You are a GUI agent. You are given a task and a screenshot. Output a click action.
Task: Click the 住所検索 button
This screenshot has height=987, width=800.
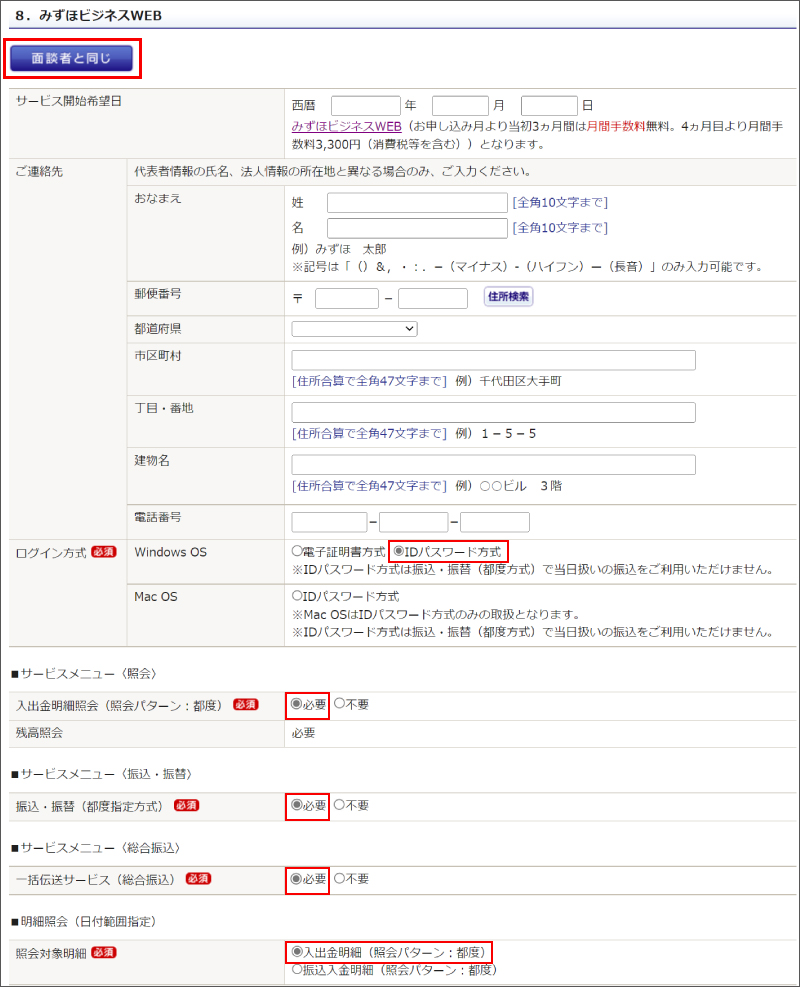[508, 296]
